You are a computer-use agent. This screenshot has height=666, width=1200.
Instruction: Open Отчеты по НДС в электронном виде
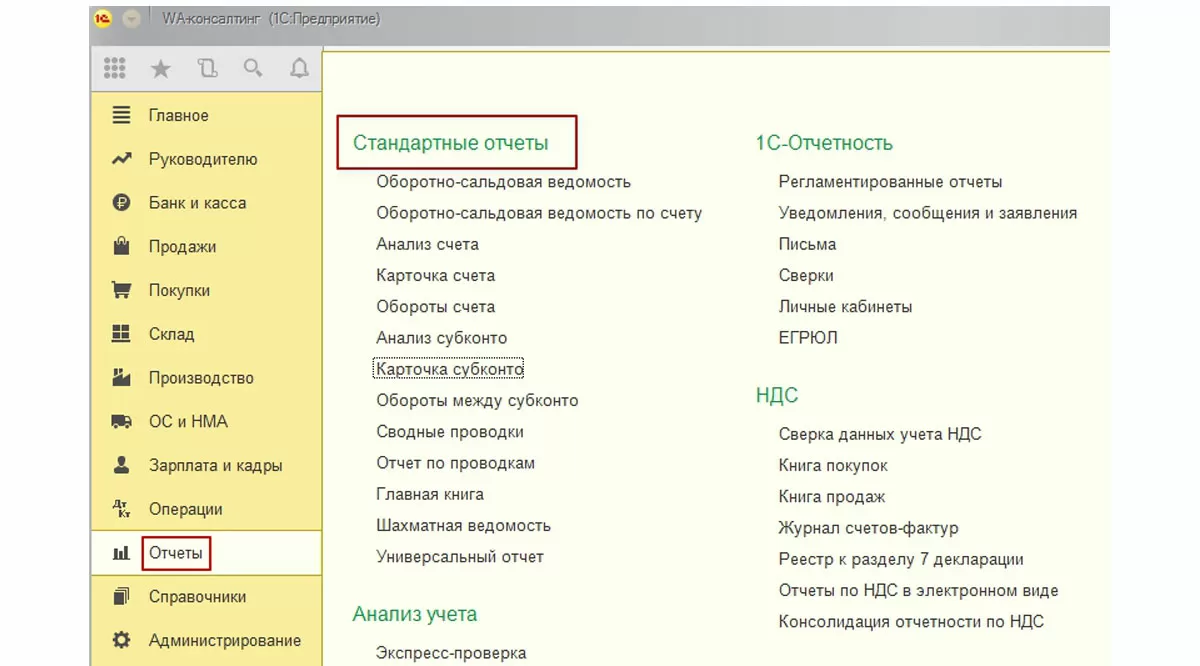[x=918, y=590]
